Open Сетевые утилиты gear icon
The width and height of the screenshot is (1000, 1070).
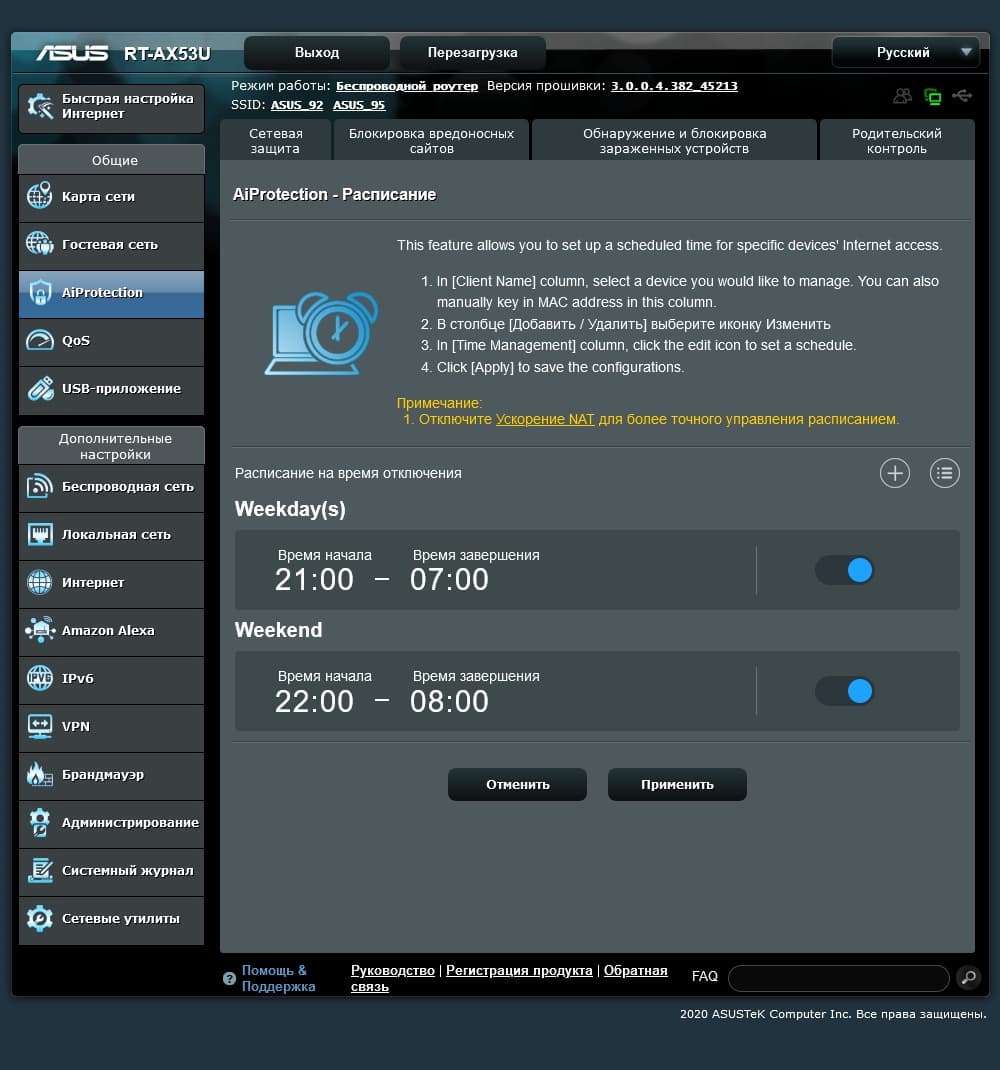[40, 918]
